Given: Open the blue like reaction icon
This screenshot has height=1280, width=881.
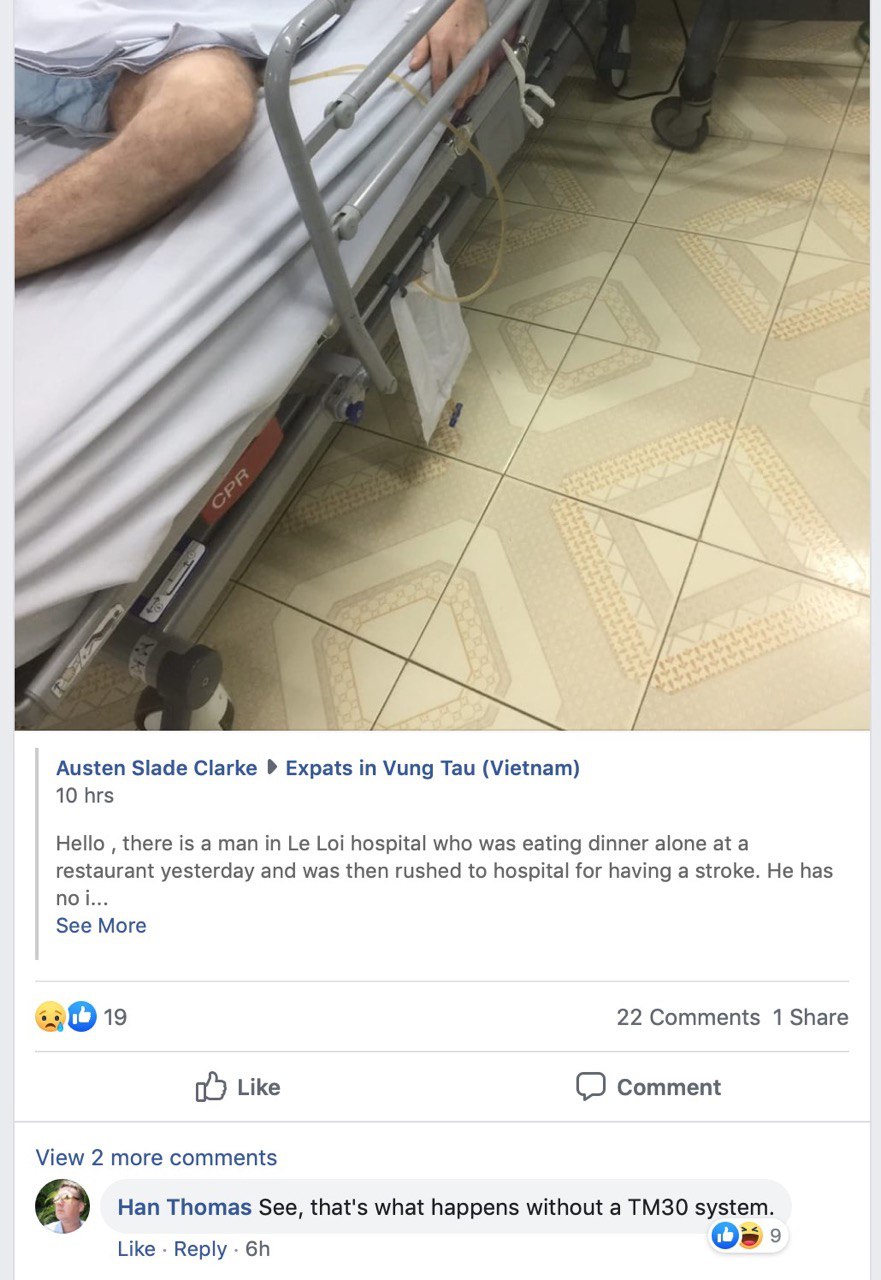Looking at the screenshot, I should [82, 1017].
